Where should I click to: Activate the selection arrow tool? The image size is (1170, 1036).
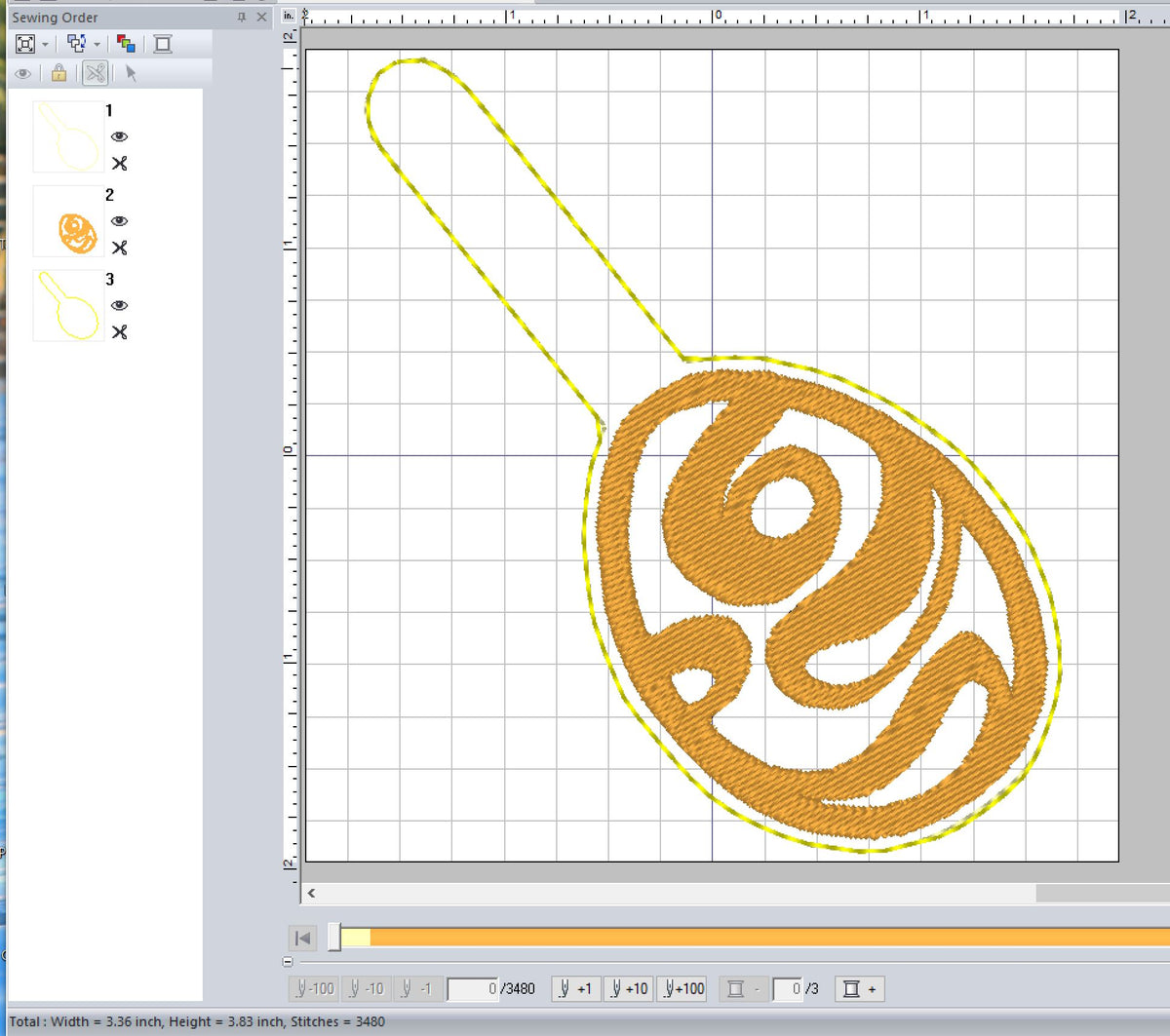(x=130, y=73)
